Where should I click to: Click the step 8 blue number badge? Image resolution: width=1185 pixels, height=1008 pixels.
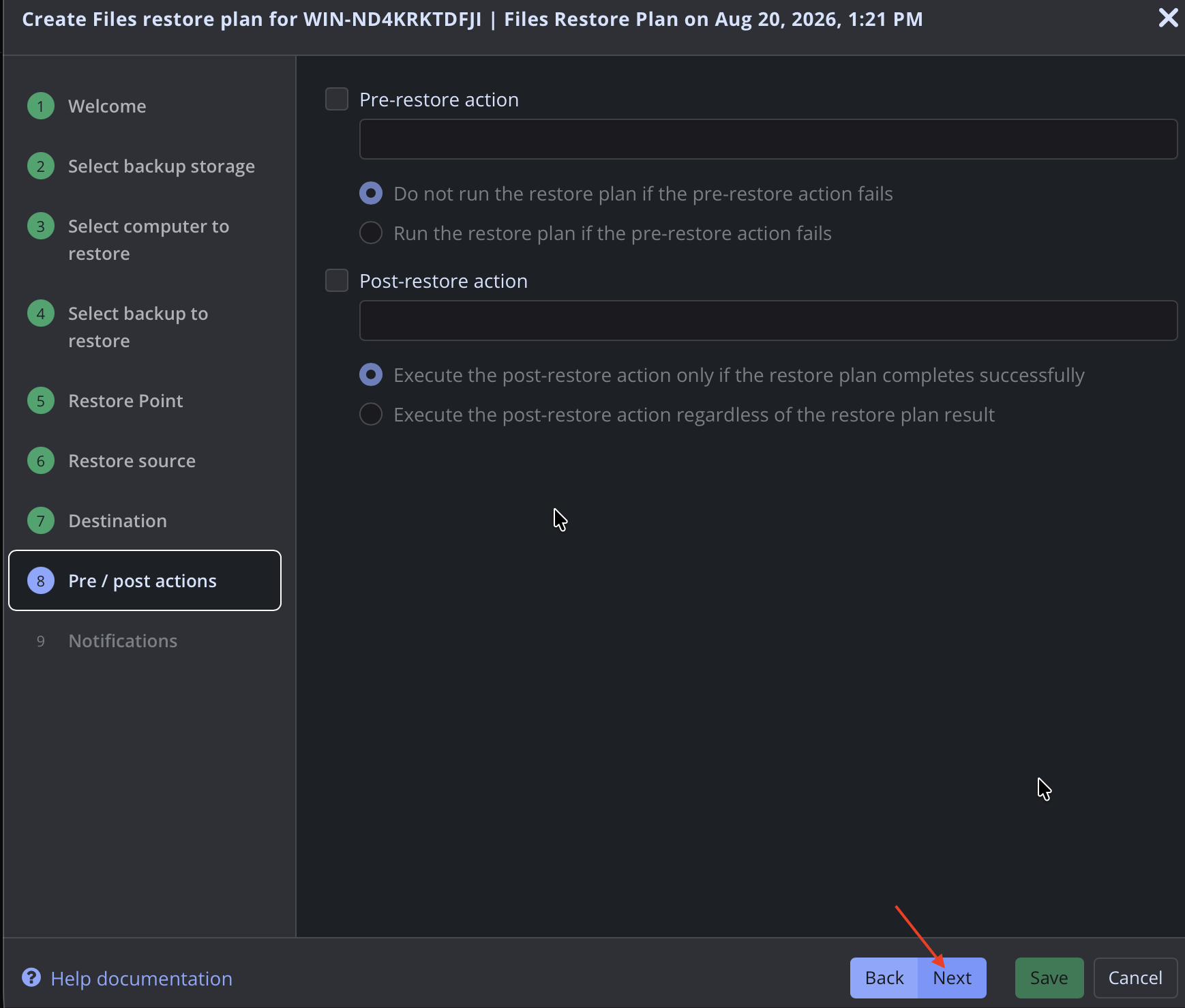[41, 580]
